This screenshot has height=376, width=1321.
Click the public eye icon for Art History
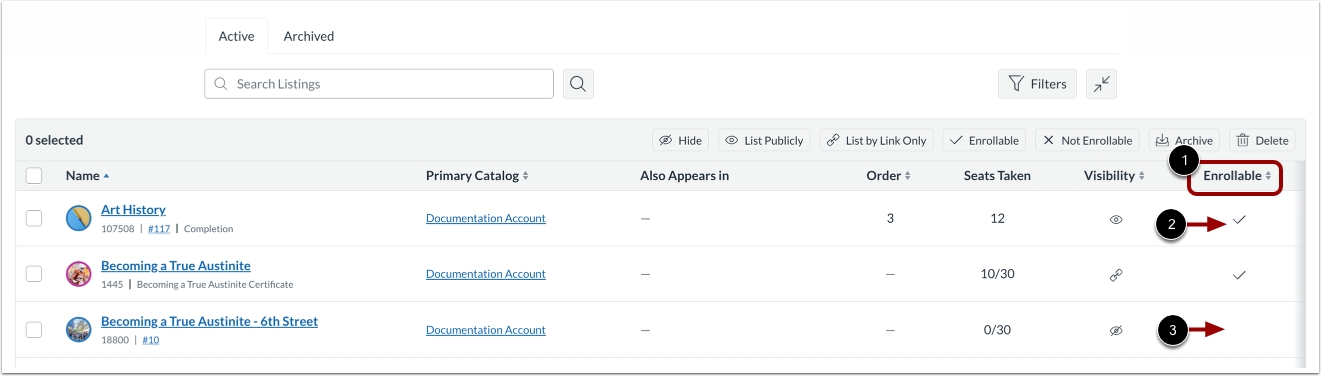click(x=1116, y=219)
